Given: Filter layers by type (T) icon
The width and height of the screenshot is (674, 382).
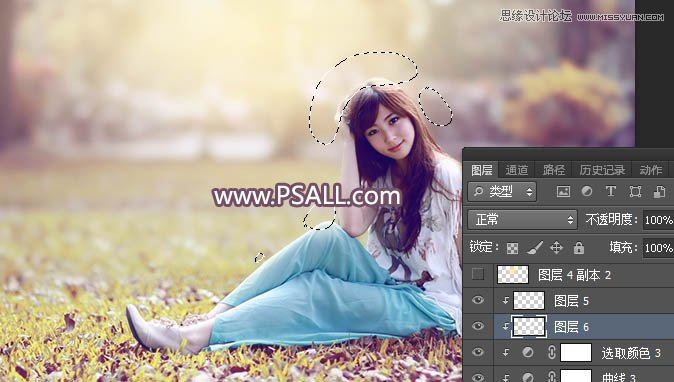Looking at the screenshot, I should pyautogui.click(x=611, y=192).
